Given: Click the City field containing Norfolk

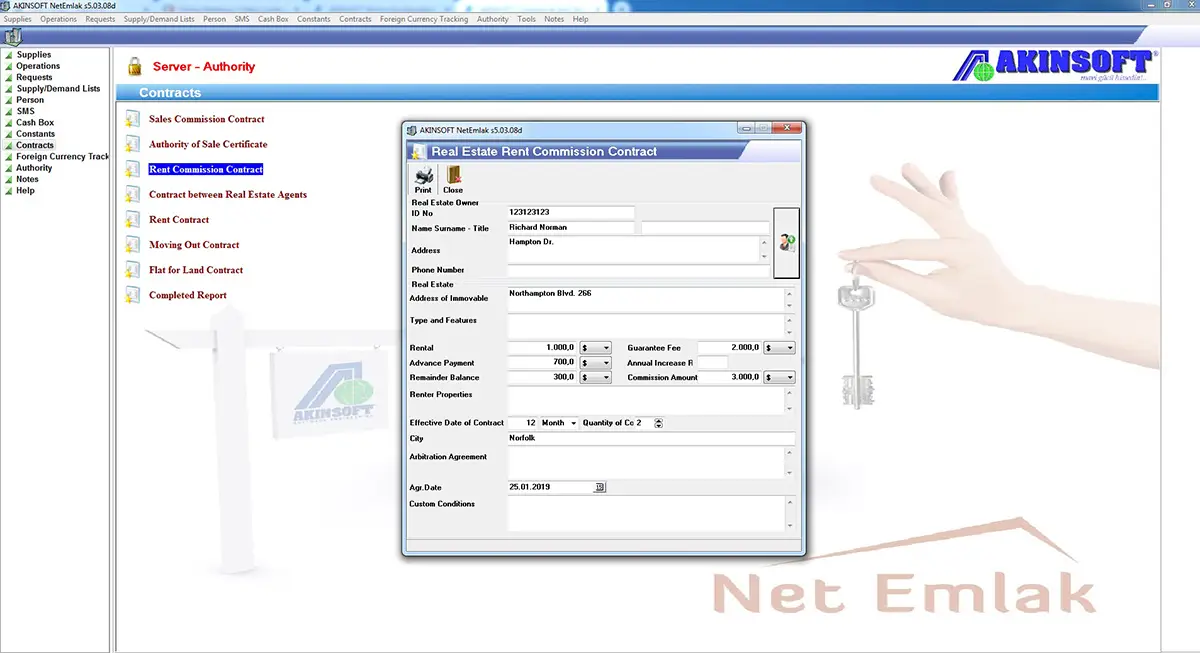Looking at the screenshot, I should 651,438.
